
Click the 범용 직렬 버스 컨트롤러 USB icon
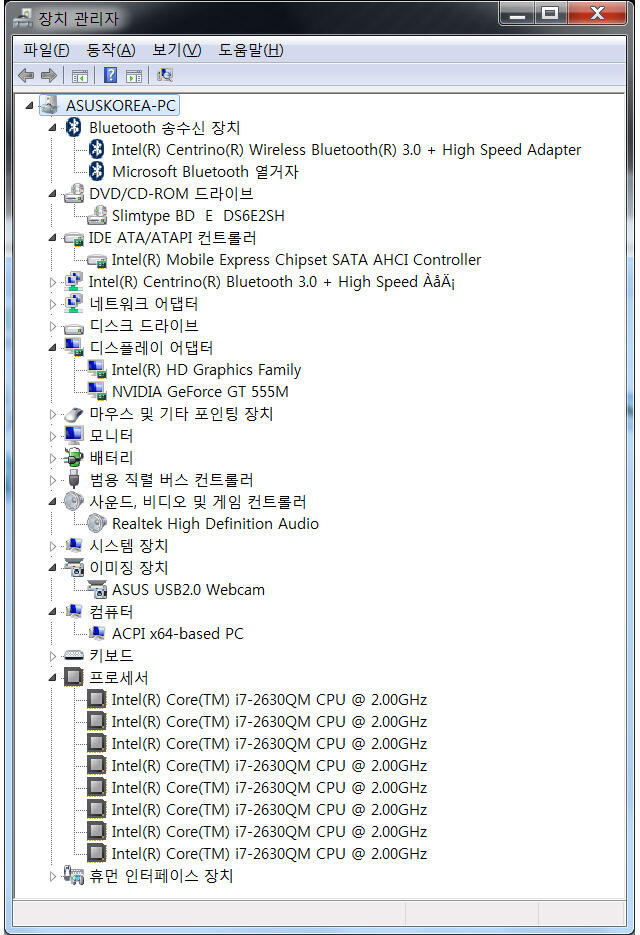74,479
